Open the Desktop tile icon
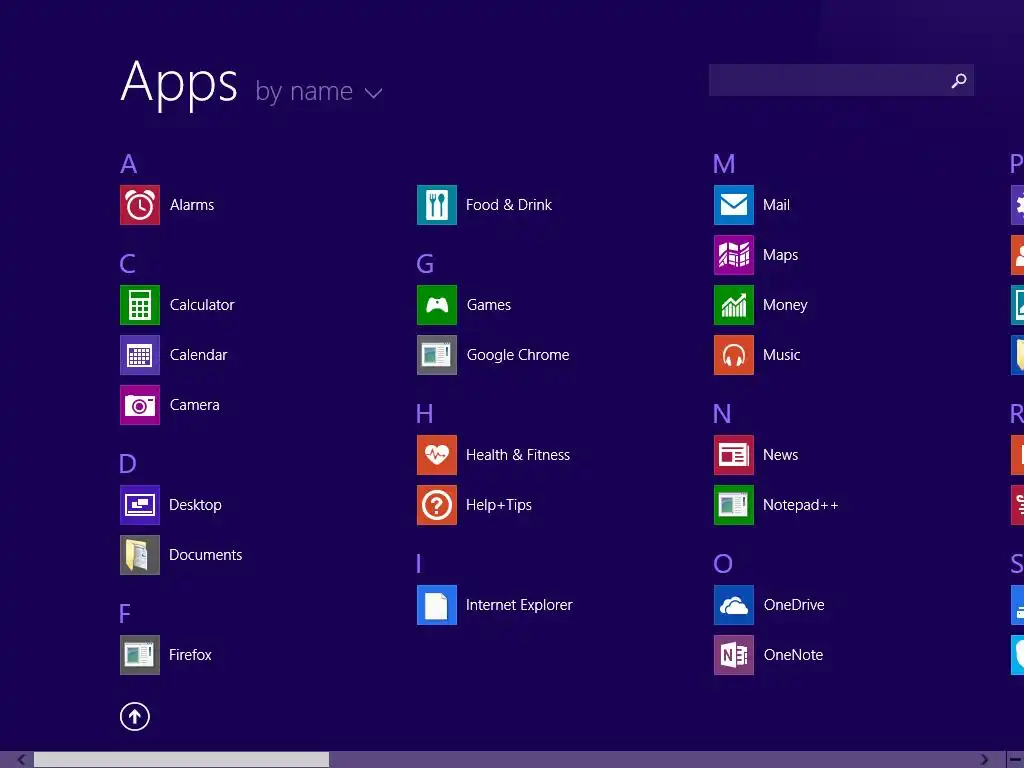Viewport: 1024px width, 768px height. point(140,505)
